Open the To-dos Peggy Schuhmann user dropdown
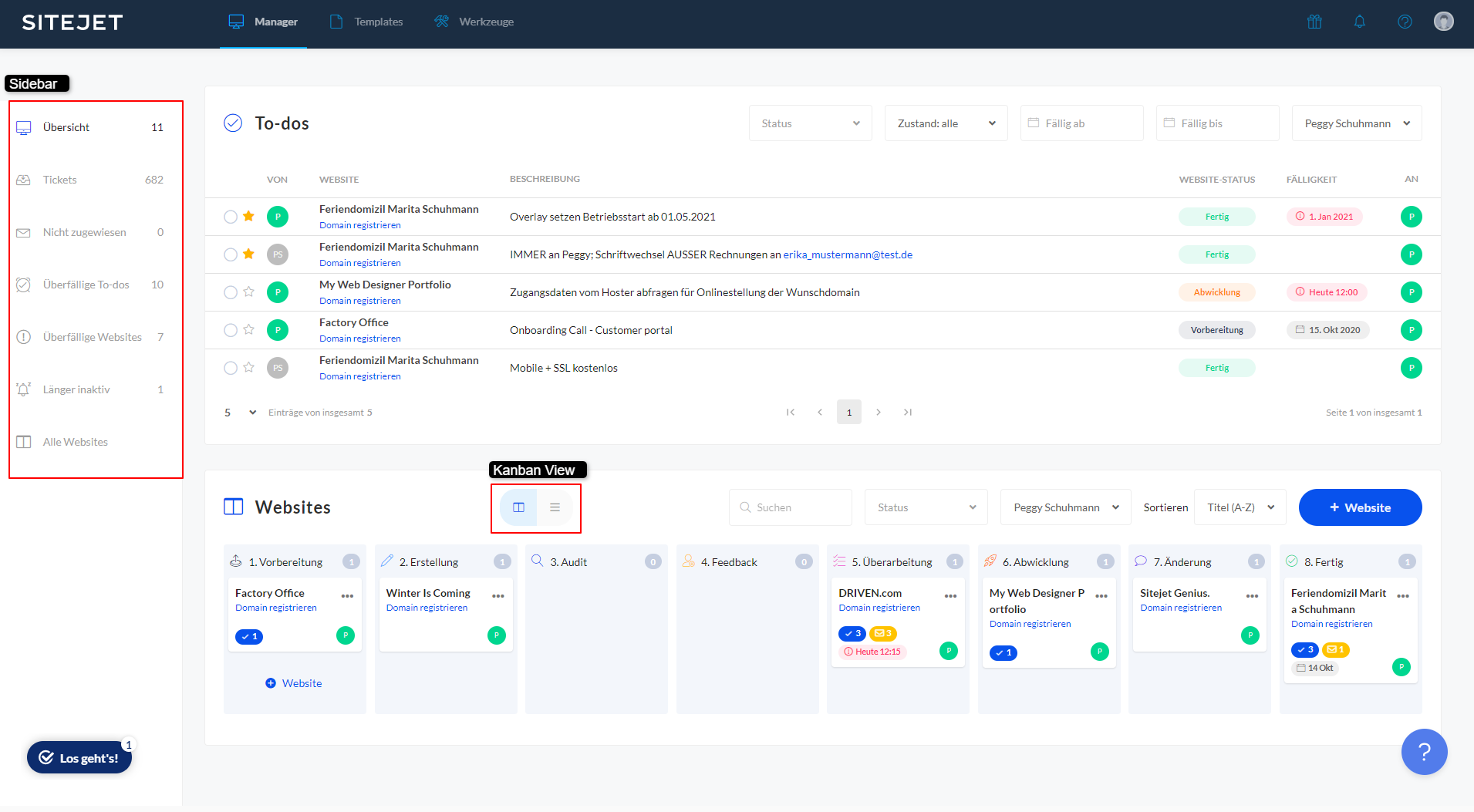Screen dimensions: 1474x812 pyautogui.click(x=1357, y=123)
